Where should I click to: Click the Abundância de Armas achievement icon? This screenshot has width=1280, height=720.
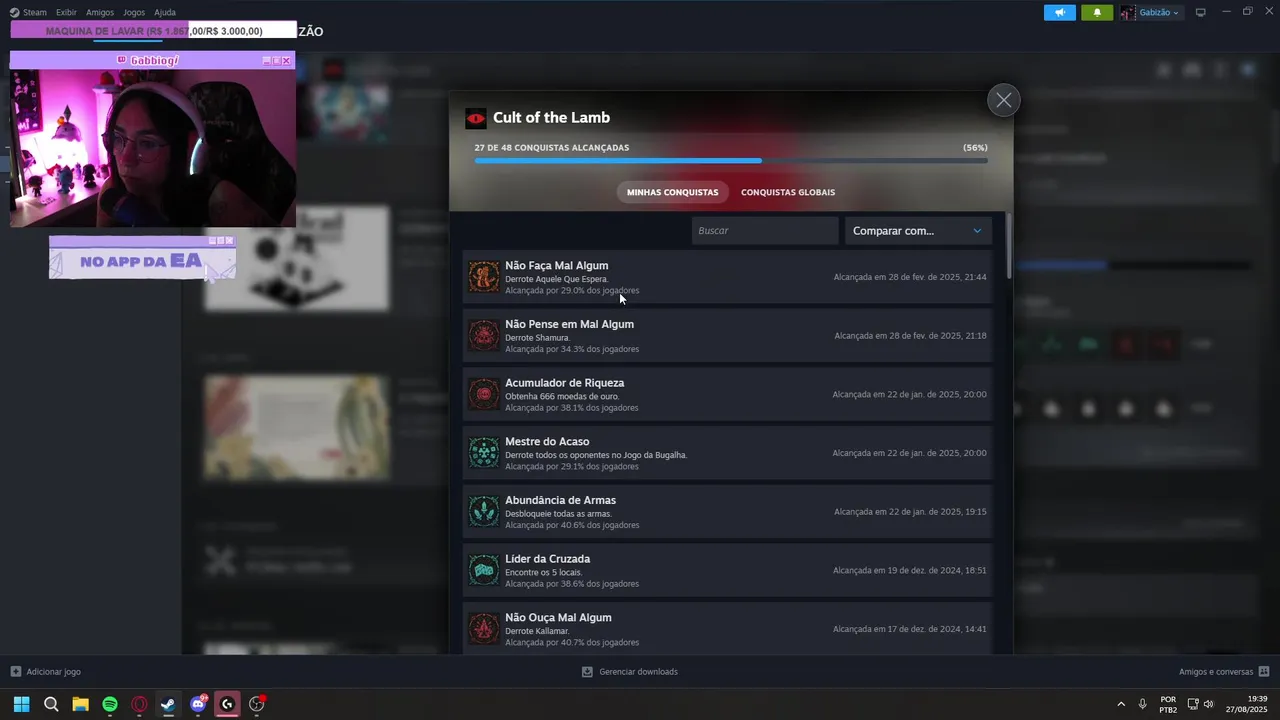point(484,512)
